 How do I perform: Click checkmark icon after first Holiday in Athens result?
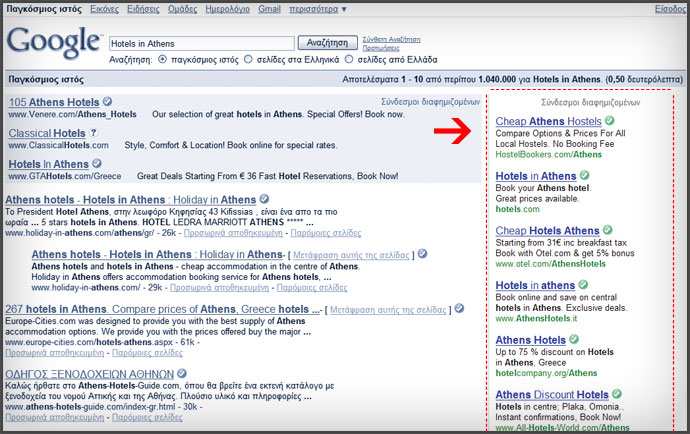264,199
